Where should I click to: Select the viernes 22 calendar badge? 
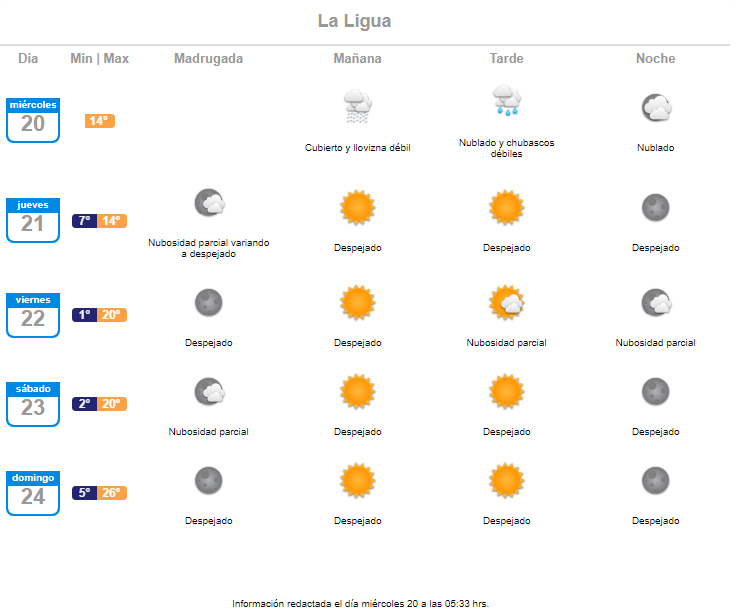click(33, 315)
